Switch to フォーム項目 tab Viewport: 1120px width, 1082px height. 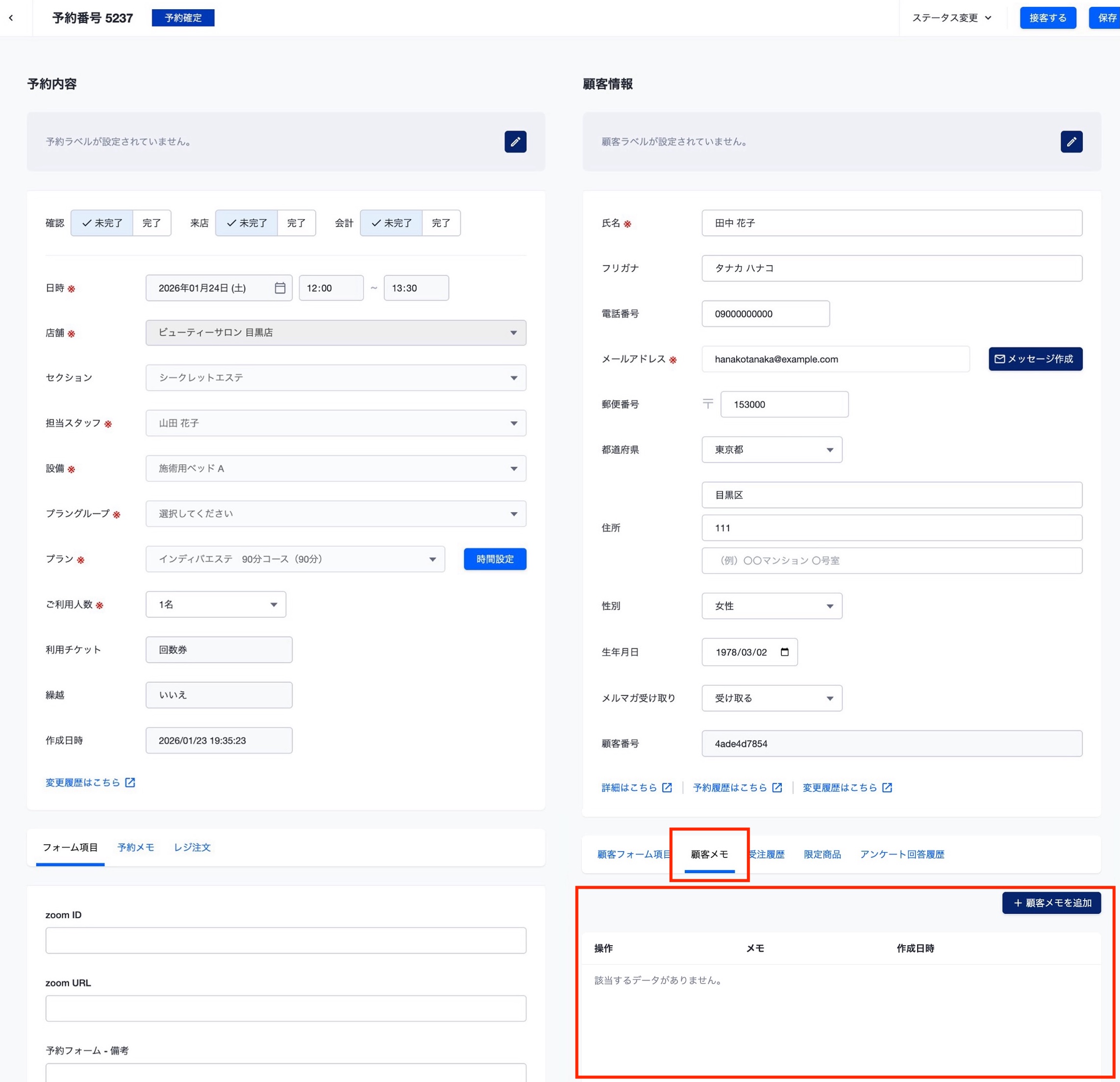click(x=70, y=847)
